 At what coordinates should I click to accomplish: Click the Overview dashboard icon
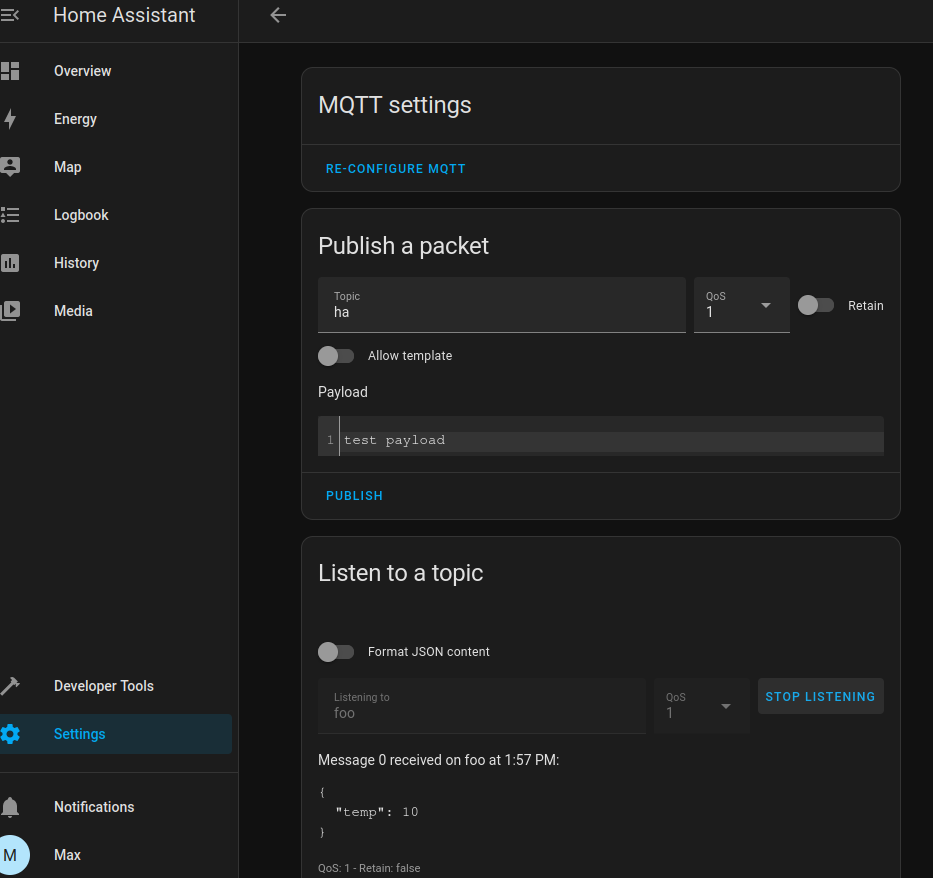click(x=10, y=71)
